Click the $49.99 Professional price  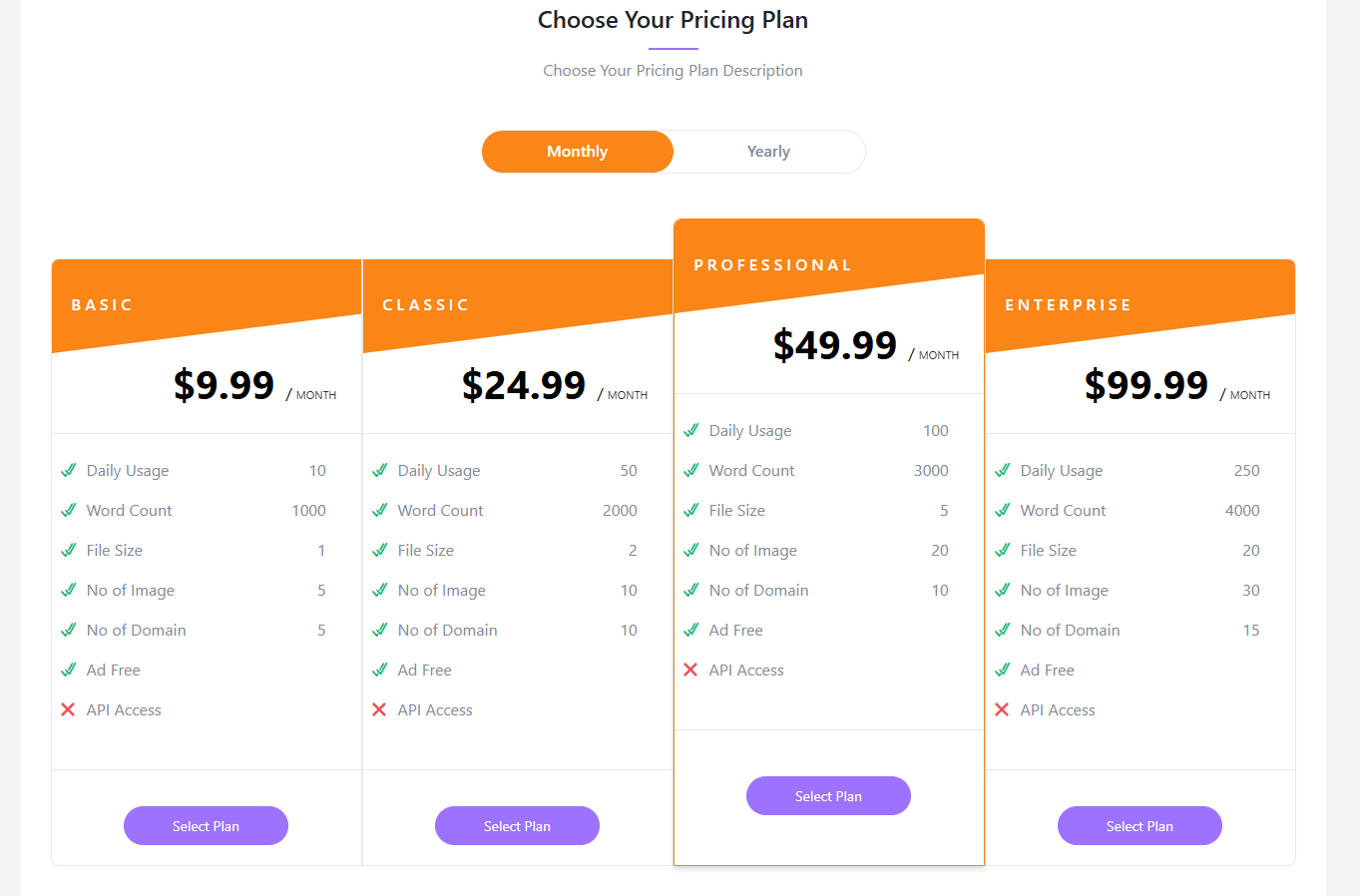tap(835, 345)
